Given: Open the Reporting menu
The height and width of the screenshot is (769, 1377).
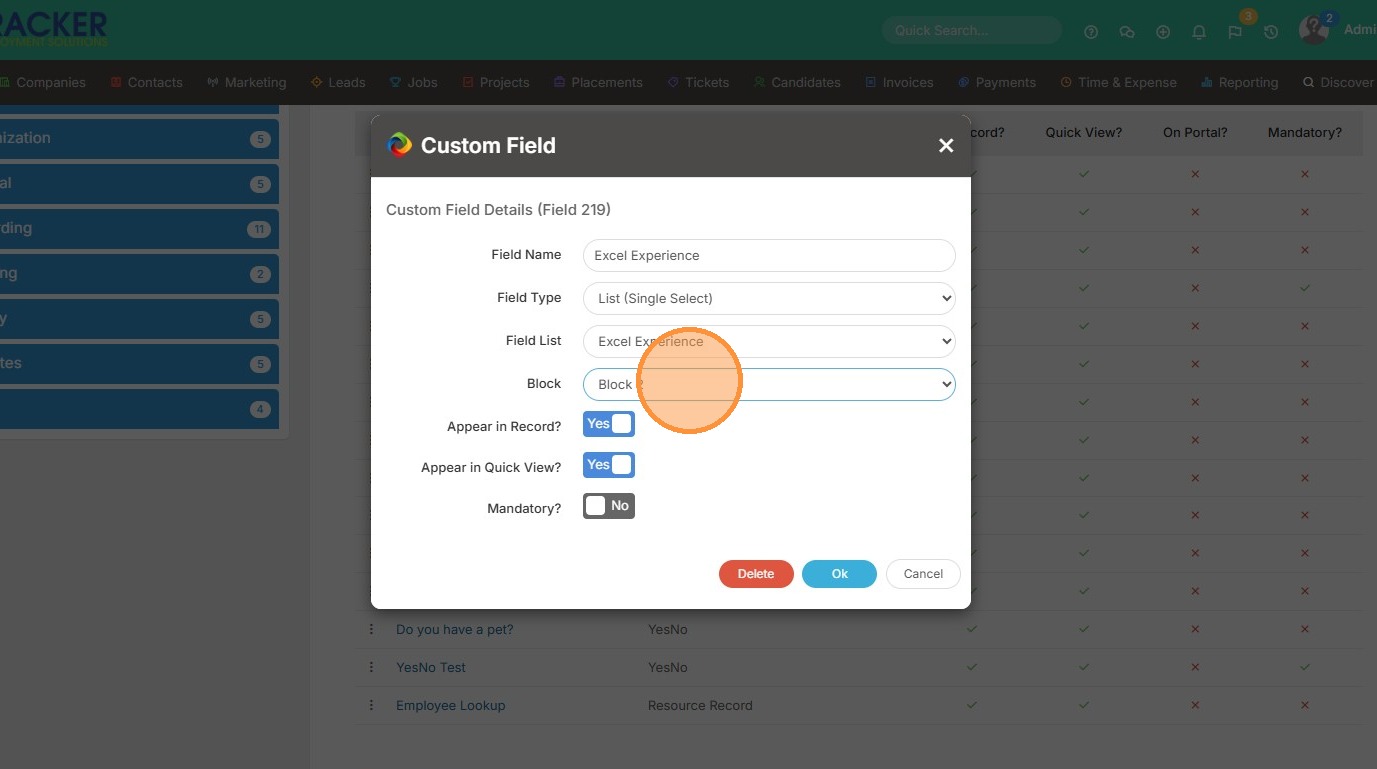Looking at the screenshot, I should point(1240,82).
